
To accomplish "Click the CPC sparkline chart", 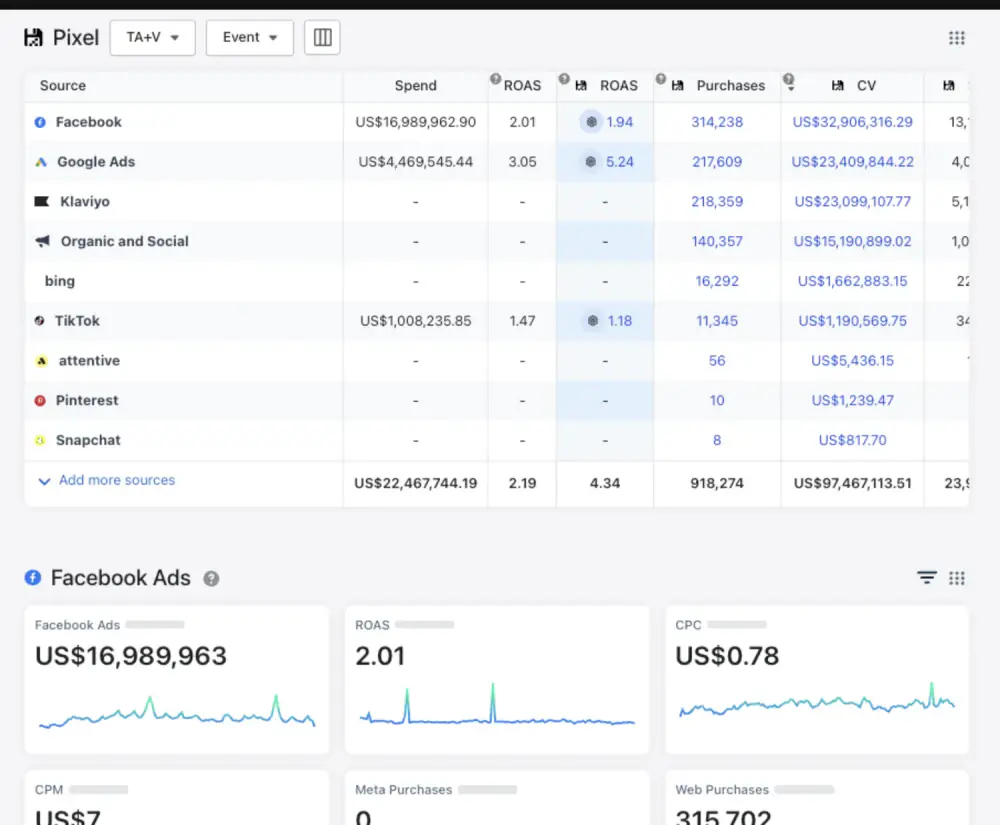I will [x=817, y=701].
